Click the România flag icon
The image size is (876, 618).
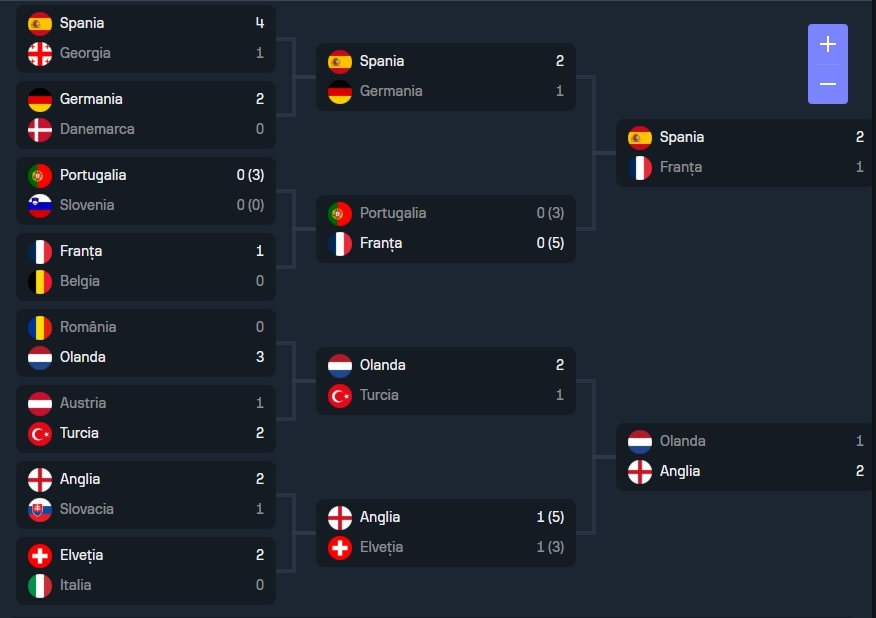point(40,327)
